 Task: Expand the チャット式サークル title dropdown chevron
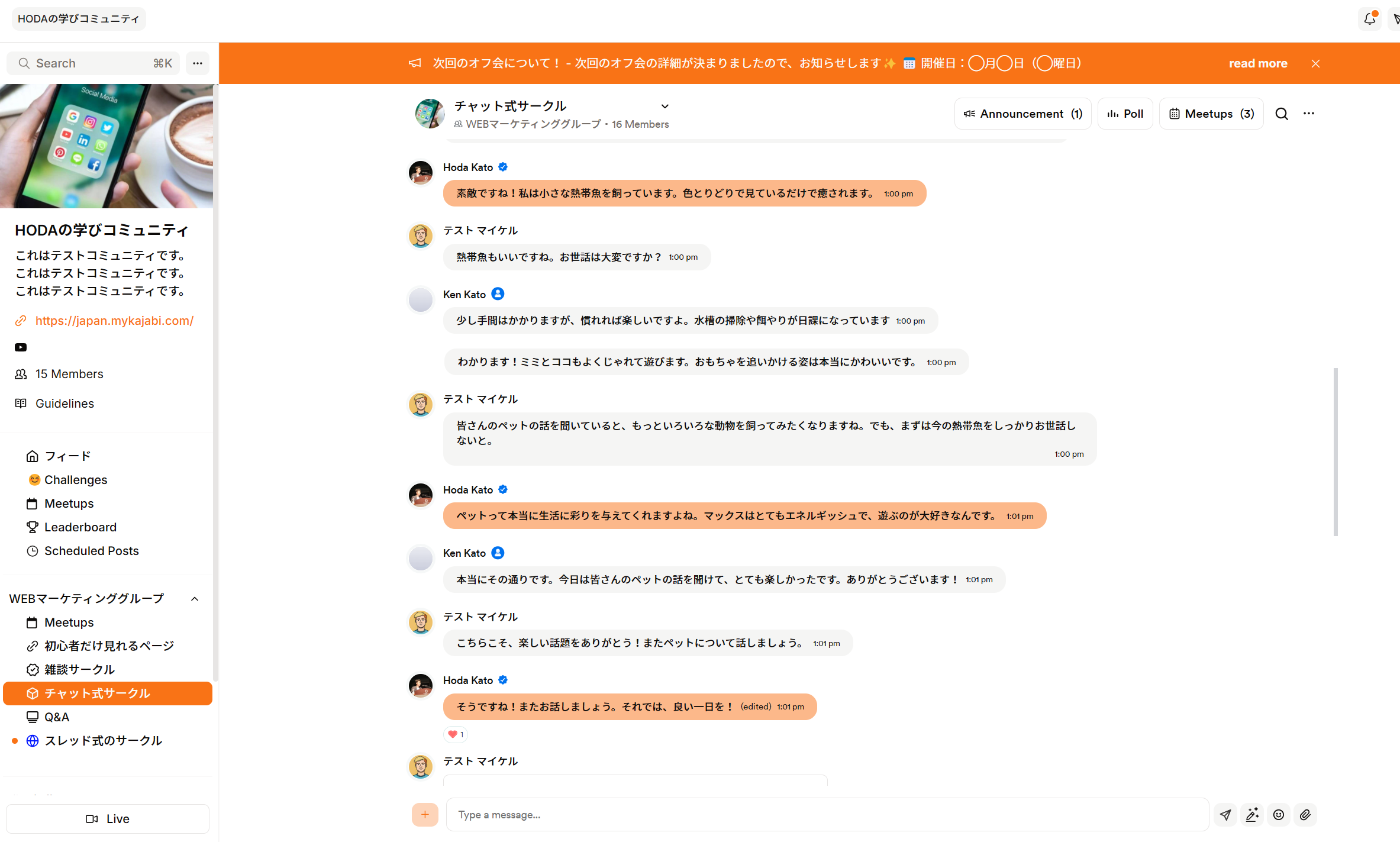coord(665,107)
